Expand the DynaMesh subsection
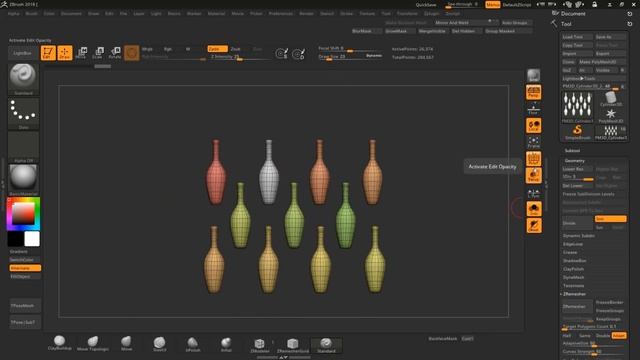 point(573,278)
